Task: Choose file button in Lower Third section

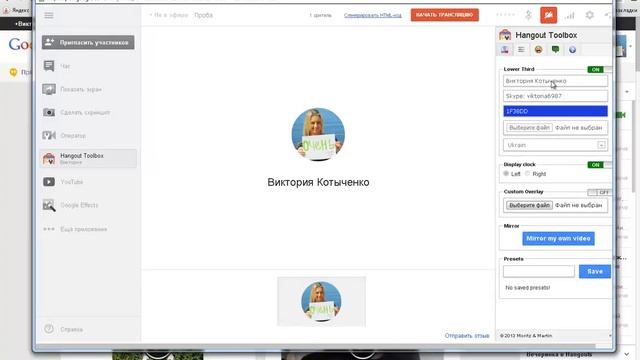Action: (x=529, y=128)
